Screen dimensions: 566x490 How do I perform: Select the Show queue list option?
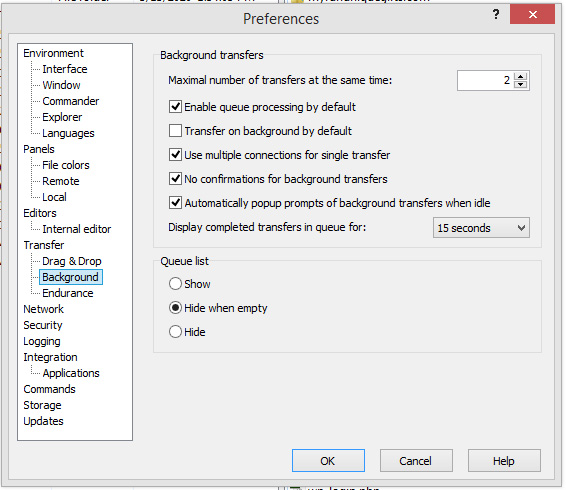coord(175,284)
